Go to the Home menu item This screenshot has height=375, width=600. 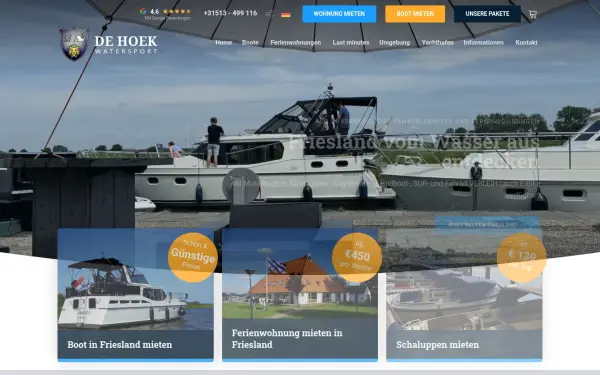(x=223, y=42)
